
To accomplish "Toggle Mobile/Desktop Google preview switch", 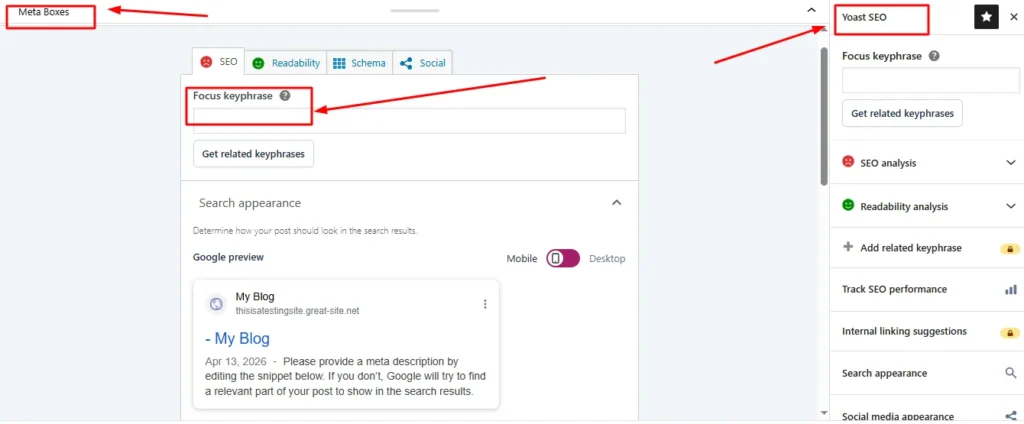I will point(563,259).
